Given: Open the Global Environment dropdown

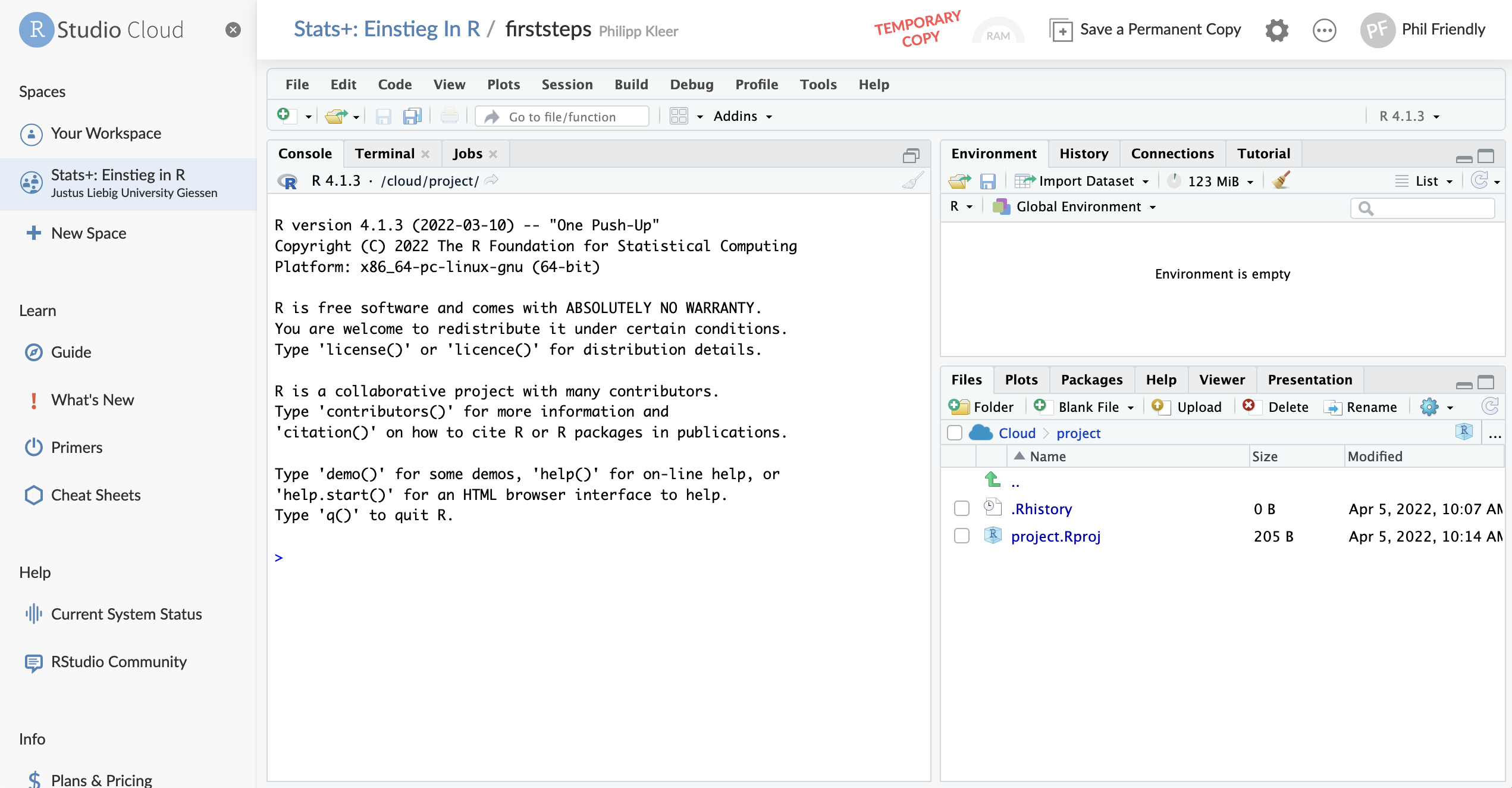Looking at the screenshot, I should tap(1074, 207).
